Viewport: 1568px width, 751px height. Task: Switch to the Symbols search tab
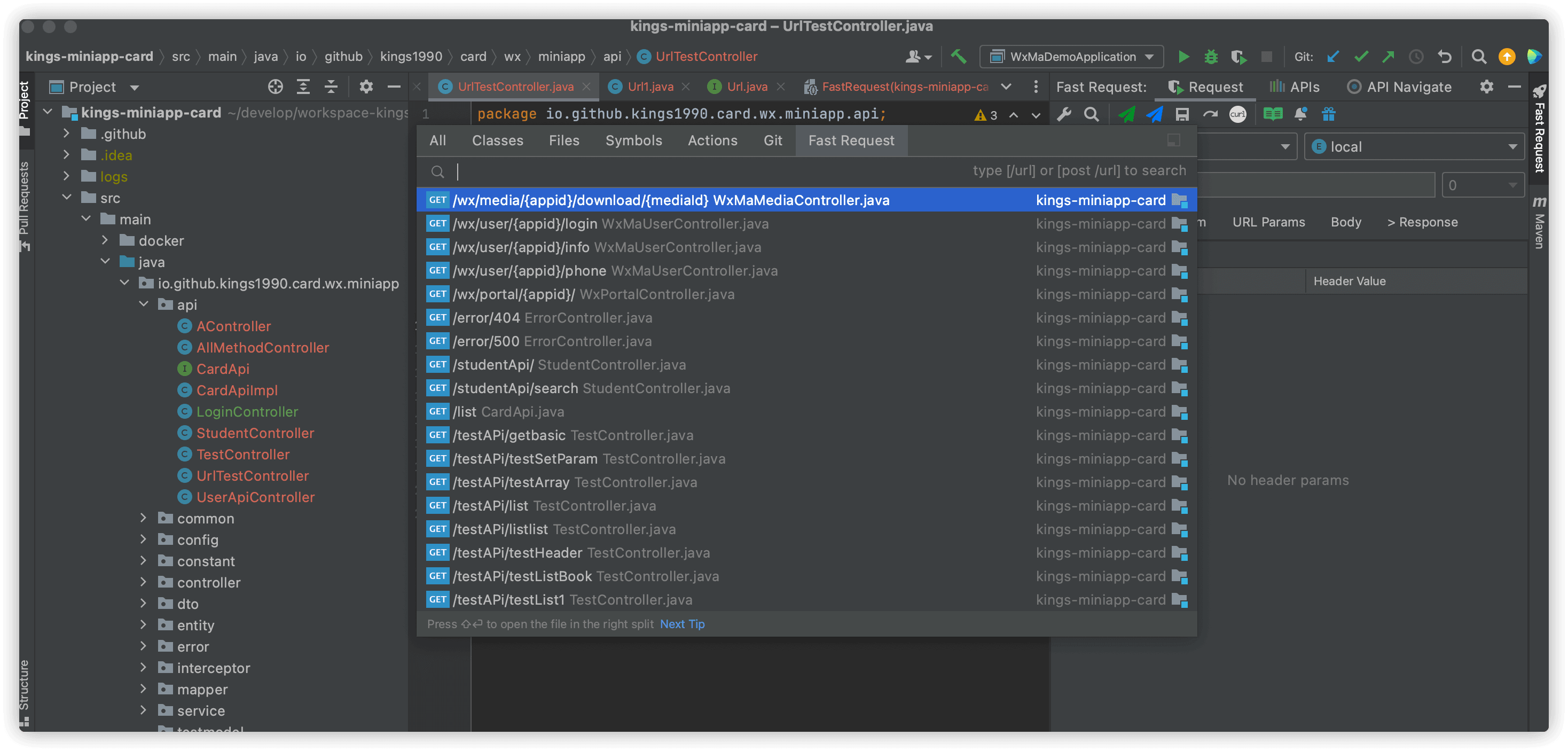click(633, 140)
